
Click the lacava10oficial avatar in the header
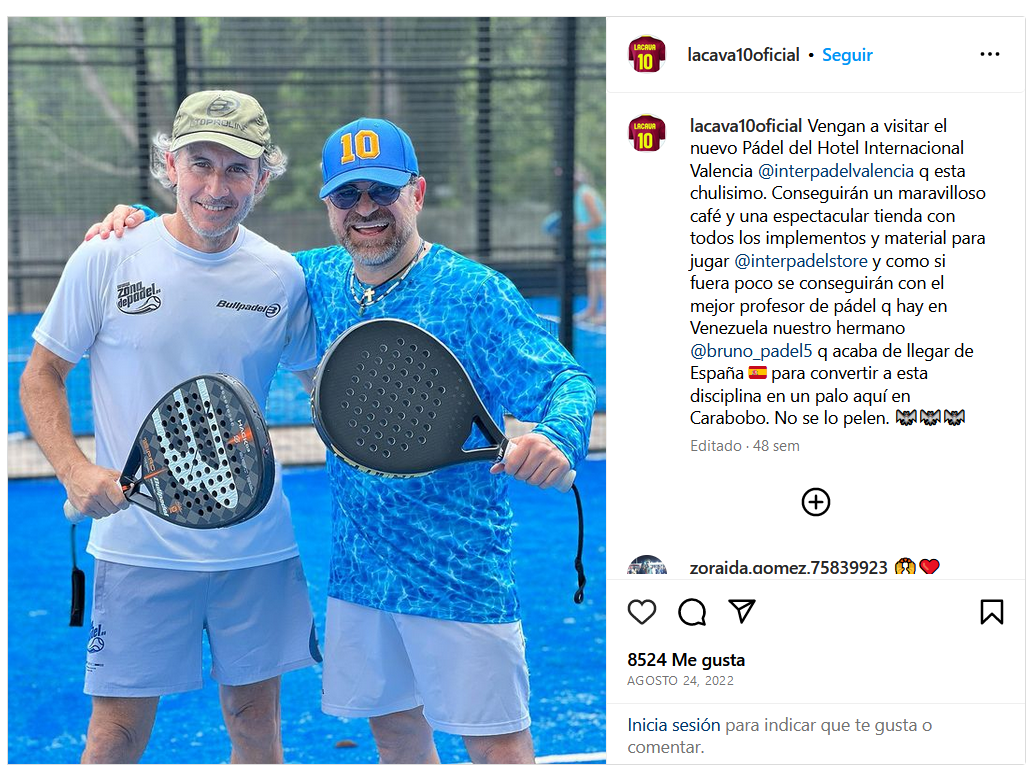click(646, 55)
